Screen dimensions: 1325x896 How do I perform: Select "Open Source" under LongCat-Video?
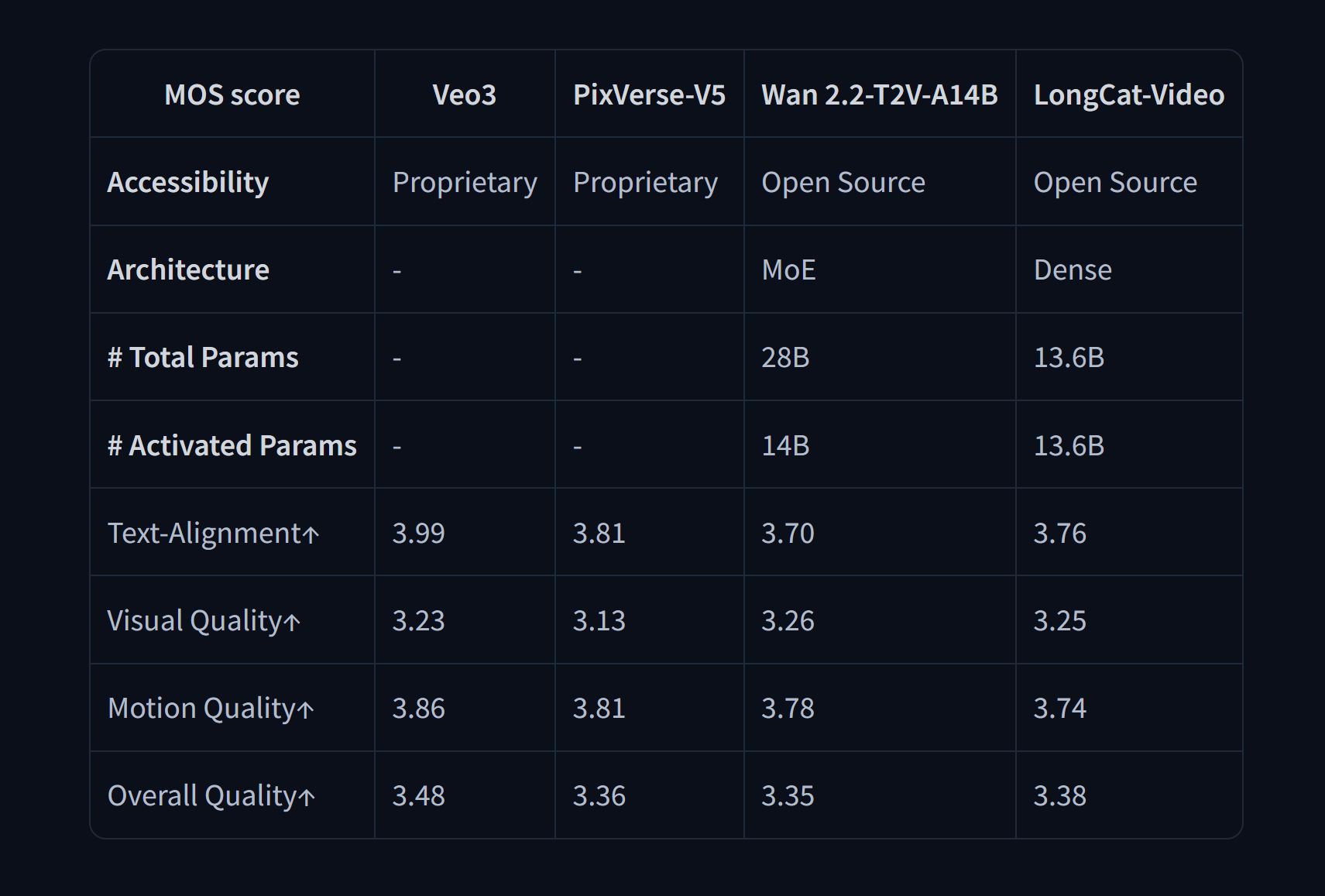tap(1115, 182)
